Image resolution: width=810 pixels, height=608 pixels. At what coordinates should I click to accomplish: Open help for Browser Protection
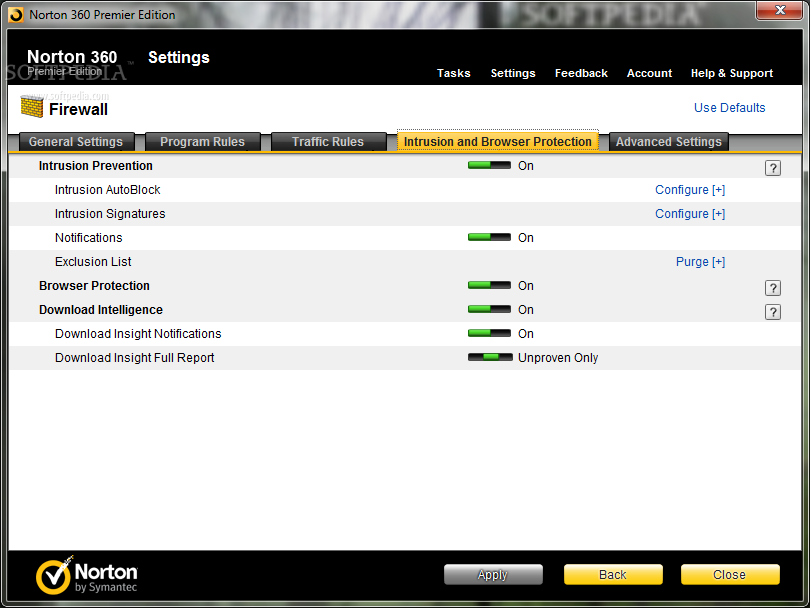pyautogui.click(x=772, y=288)
